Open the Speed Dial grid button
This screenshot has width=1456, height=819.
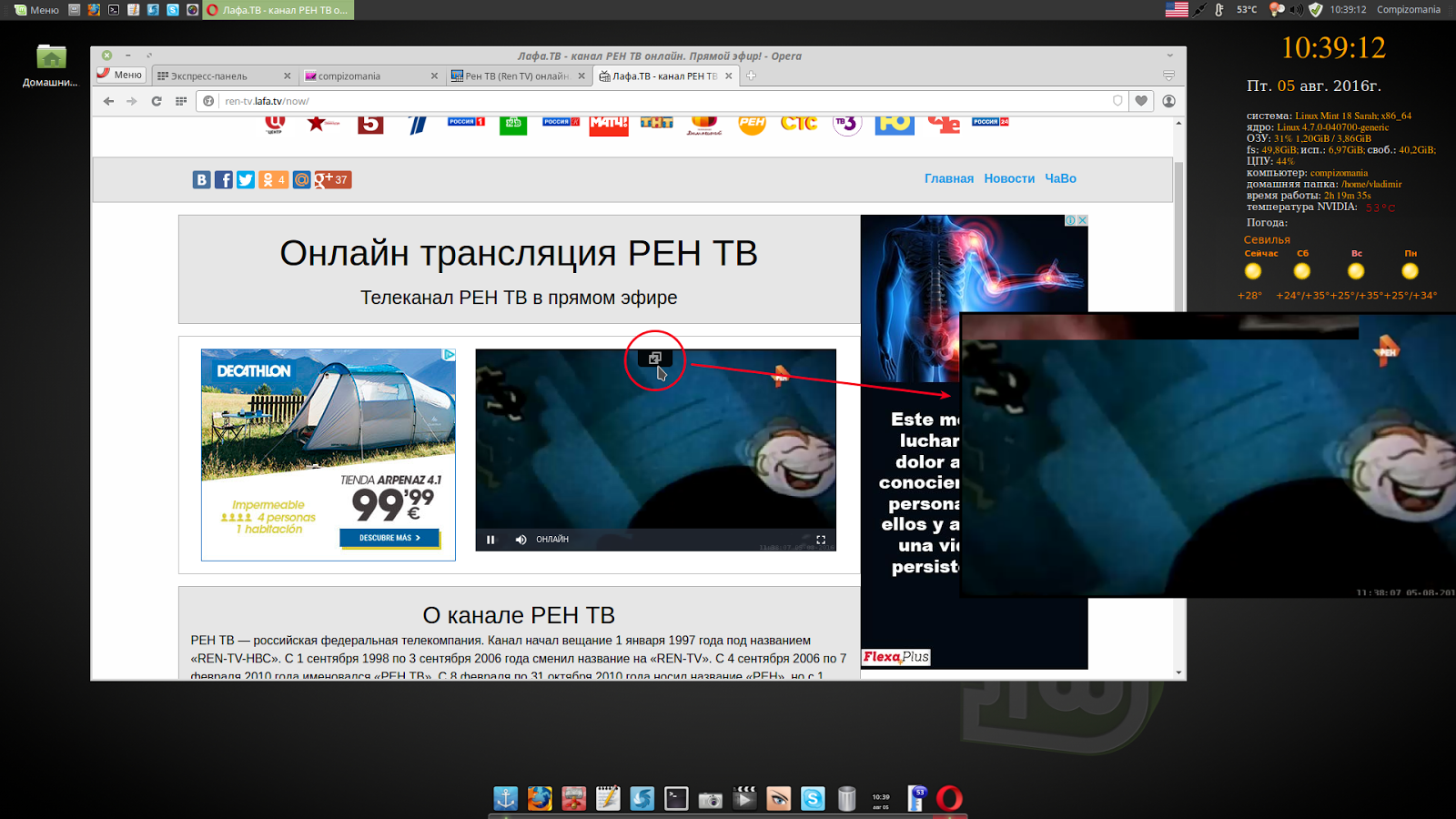point(181,101)
